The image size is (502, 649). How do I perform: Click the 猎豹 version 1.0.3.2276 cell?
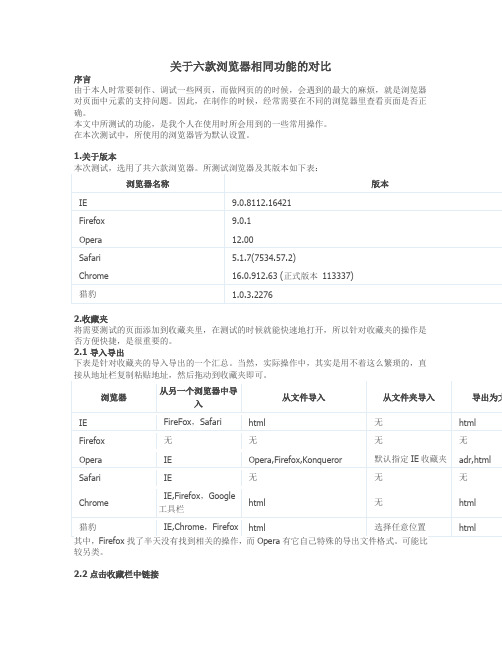coord(252,295)
